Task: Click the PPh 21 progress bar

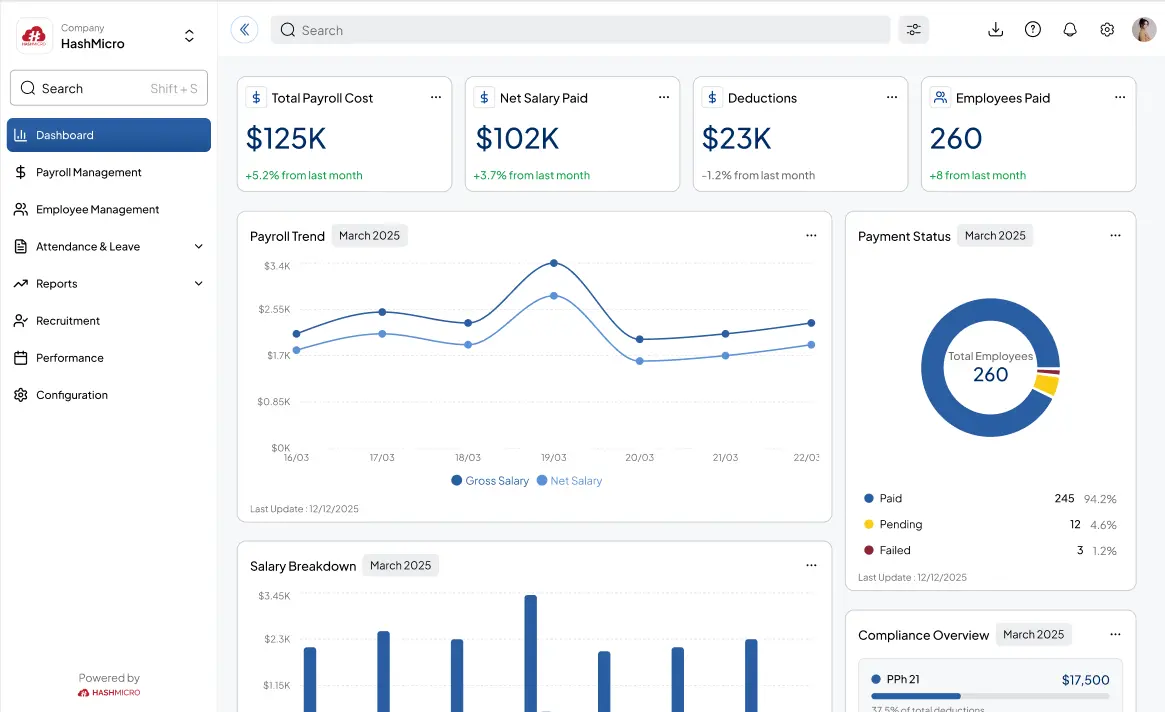Action: (989, 696)
